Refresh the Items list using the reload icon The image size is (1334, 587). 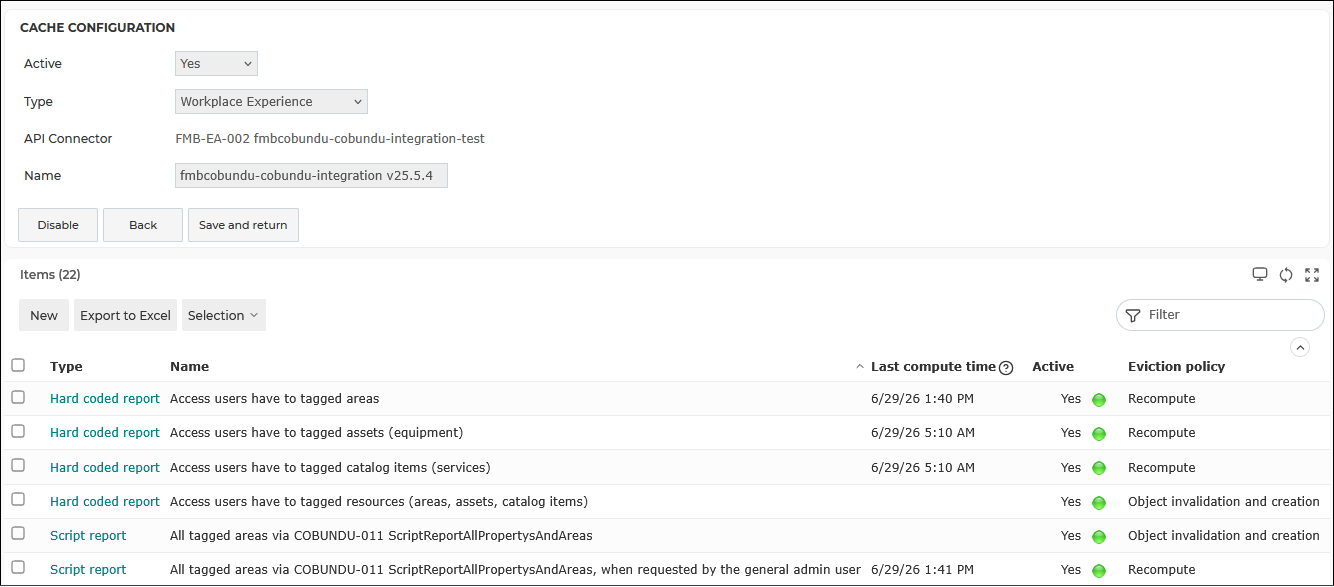1286,274
